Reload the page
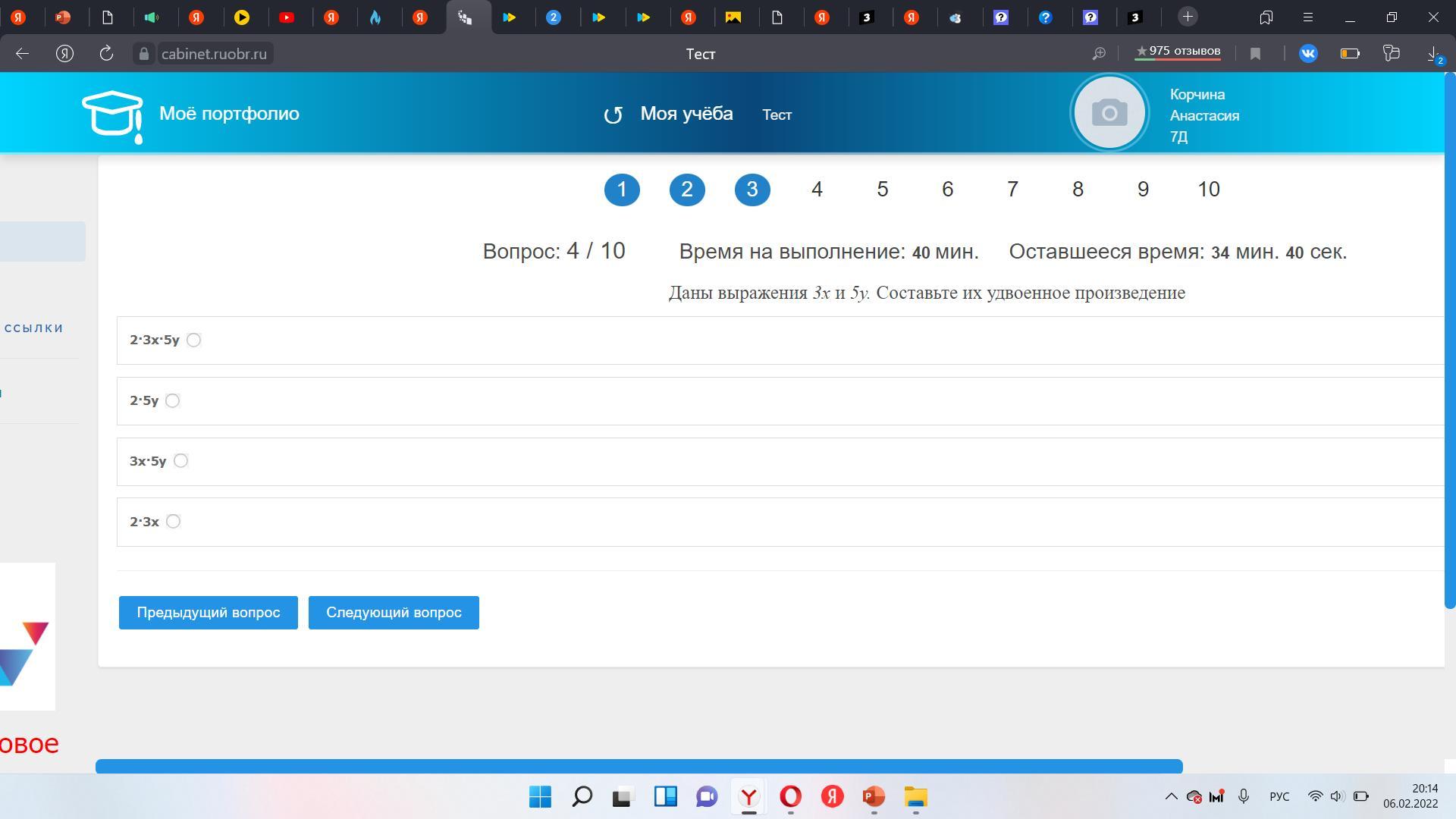 point(106,53)
